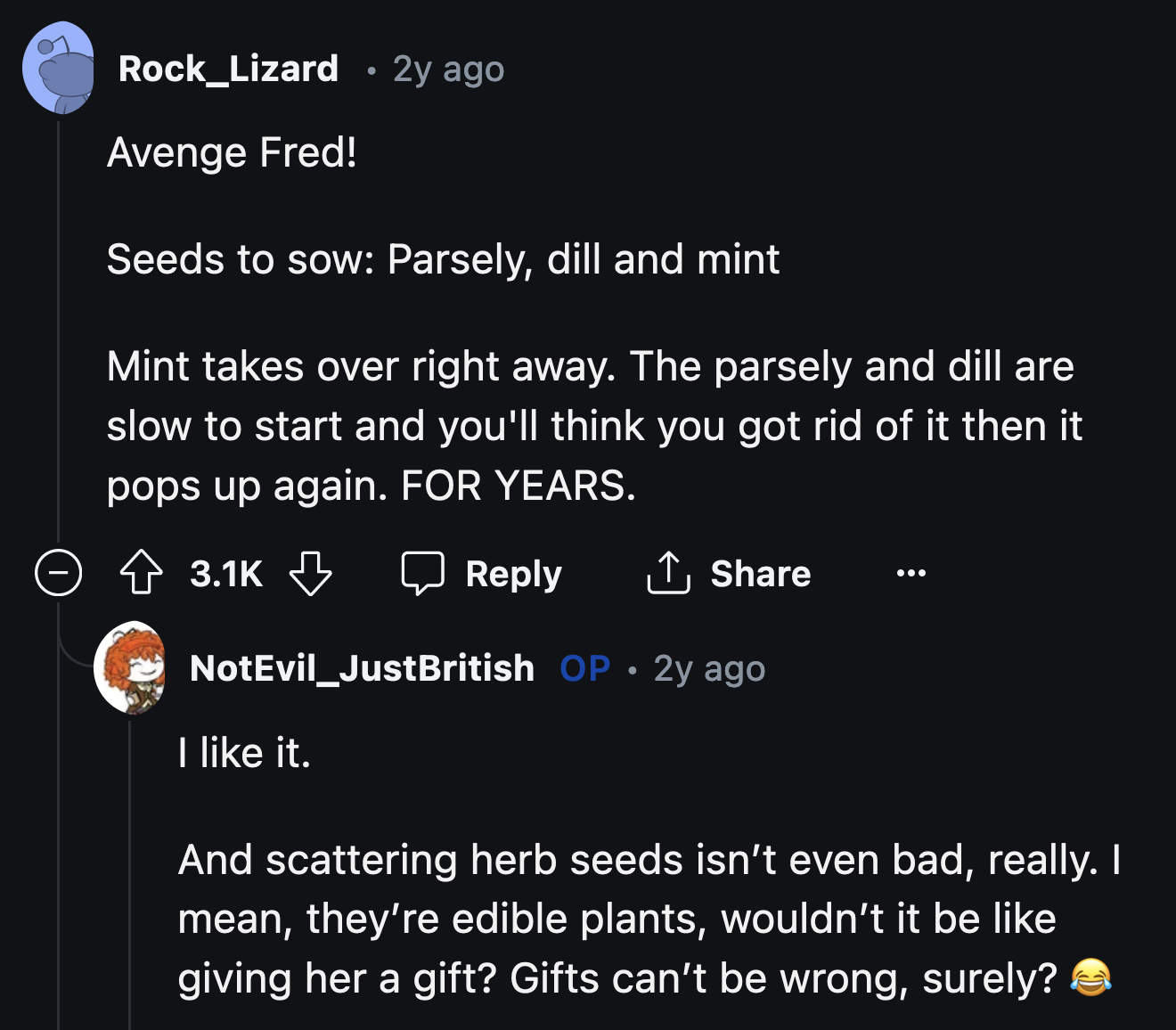
Task: Click Reply under Rock_Lizard's comment
Action: point(482,573)
